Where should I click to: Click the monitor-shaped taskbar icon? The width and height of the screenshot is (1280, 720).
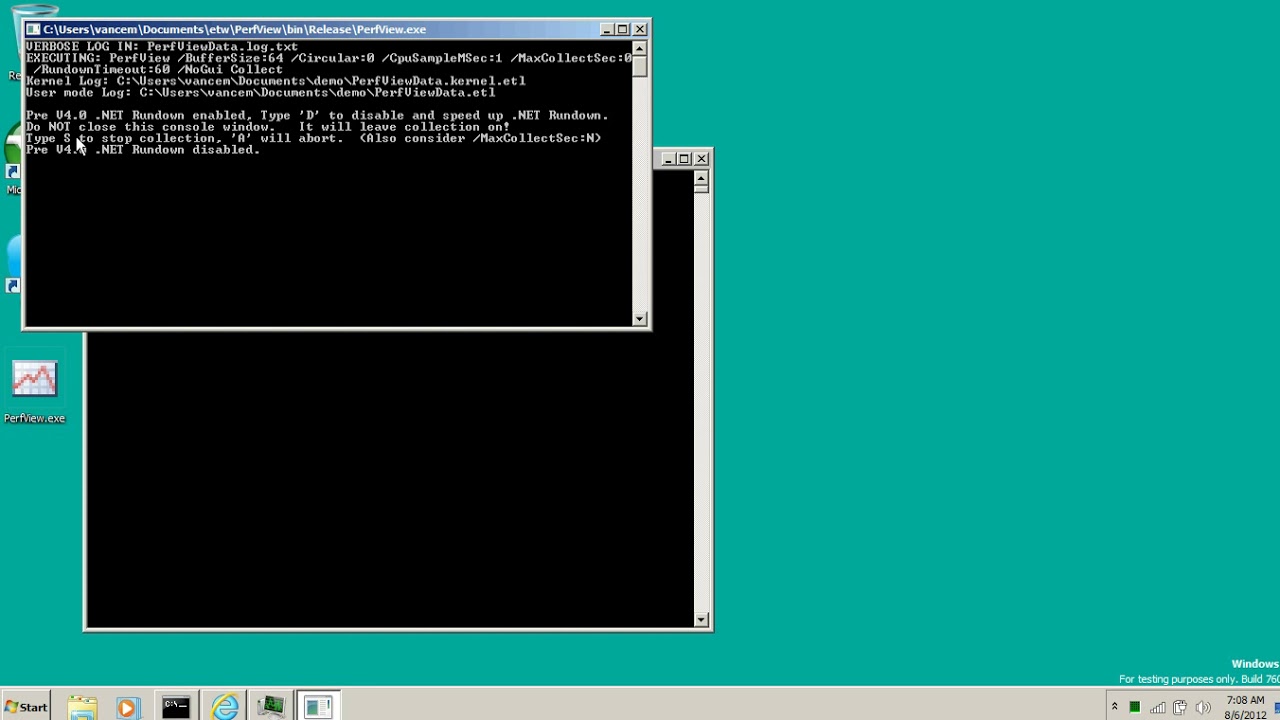click(271, 707)
